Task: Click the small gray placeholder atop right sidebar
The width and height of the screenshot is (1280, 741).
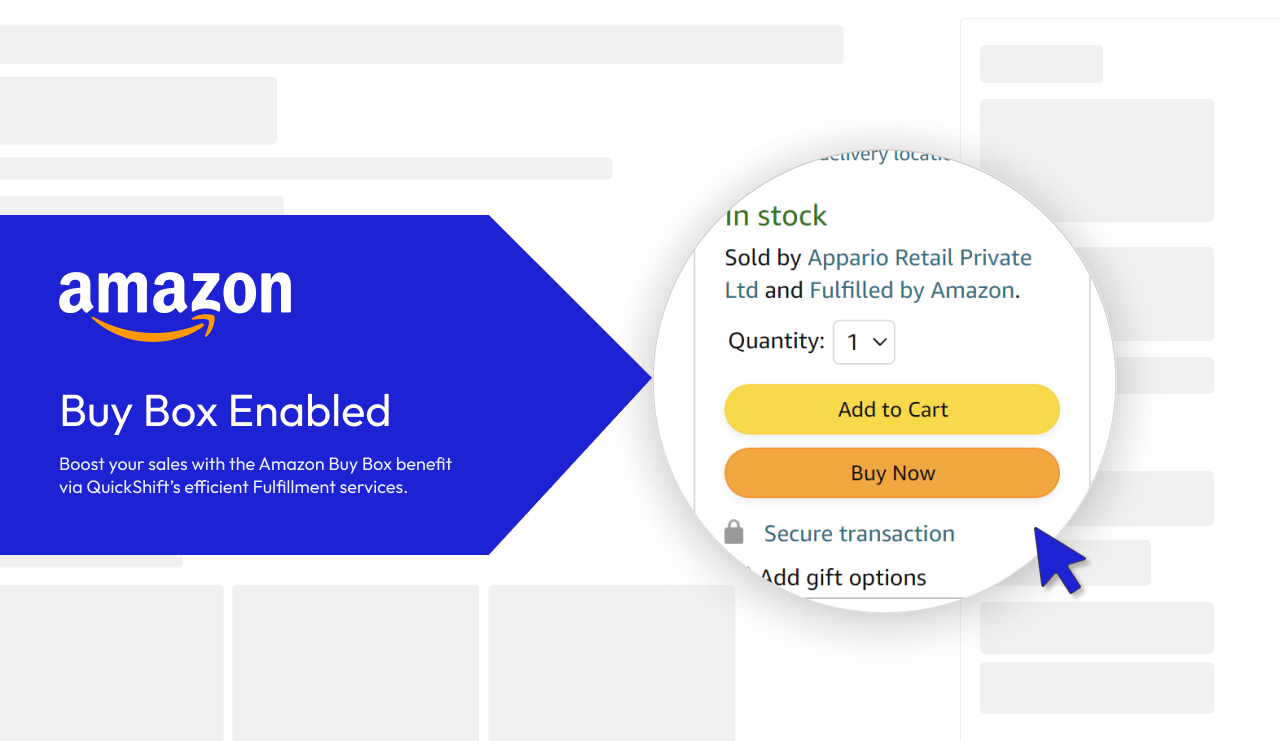Action: pos(1041,64)
